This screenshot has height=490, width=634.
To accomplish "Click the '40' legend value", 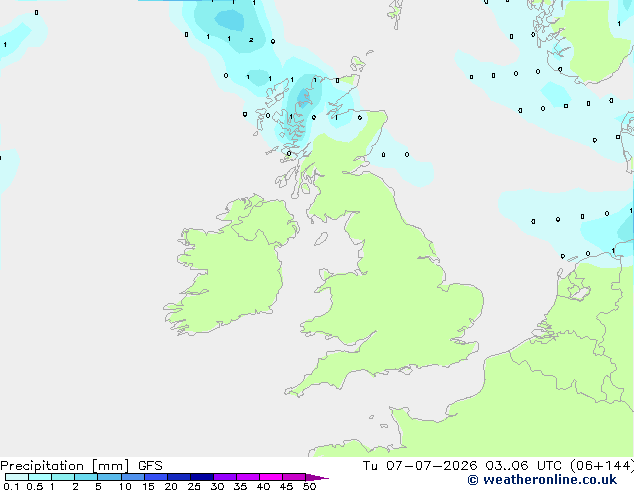I will pos(263,486).
